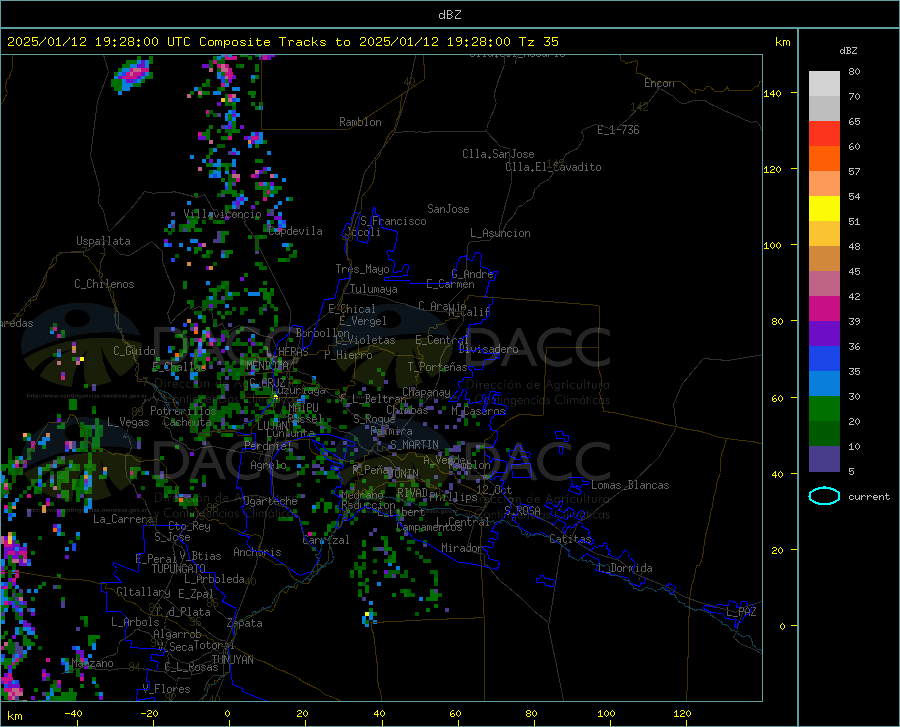Click the 'Manzano' map label

[92, 663]
